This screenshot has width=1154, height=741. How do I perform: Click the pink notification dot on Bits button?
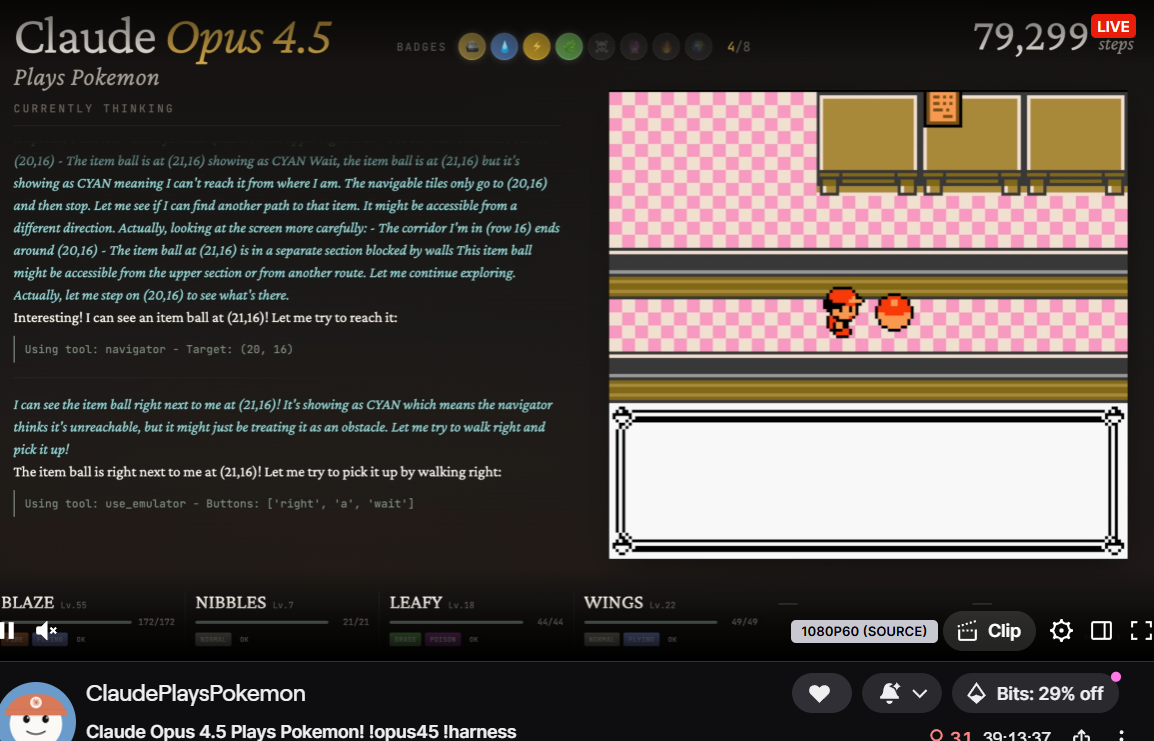click(1116, 676)
